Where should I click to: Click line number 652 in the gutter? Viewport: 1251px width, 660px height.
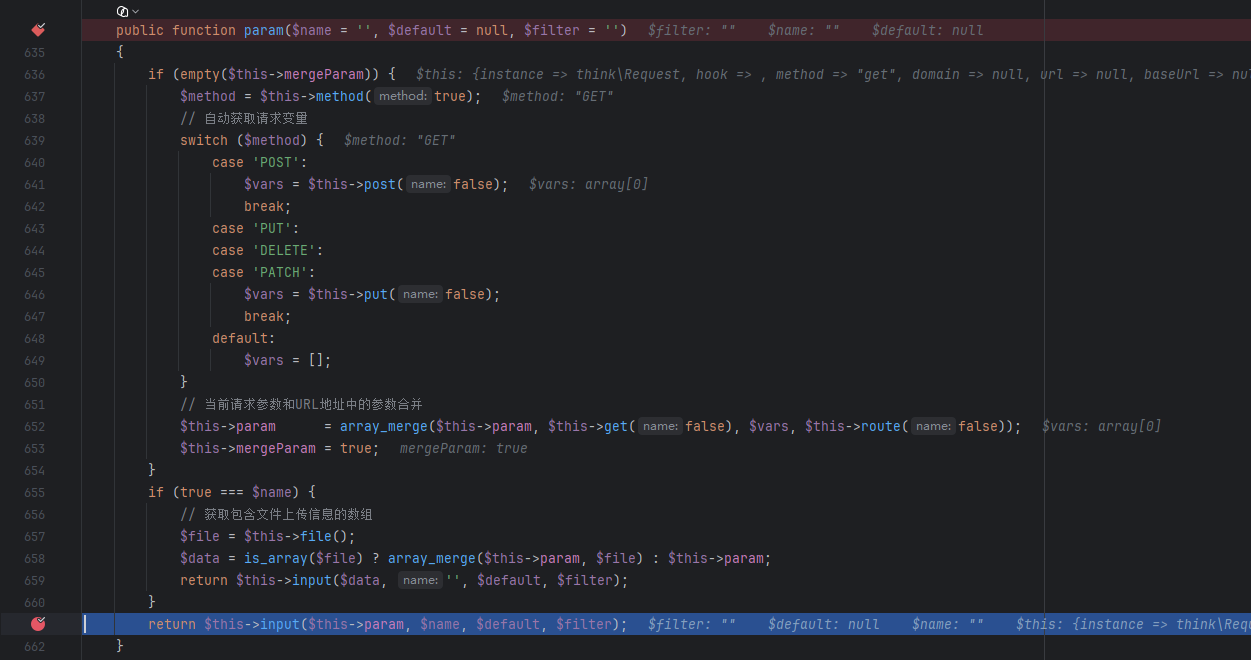pos(34,426)
